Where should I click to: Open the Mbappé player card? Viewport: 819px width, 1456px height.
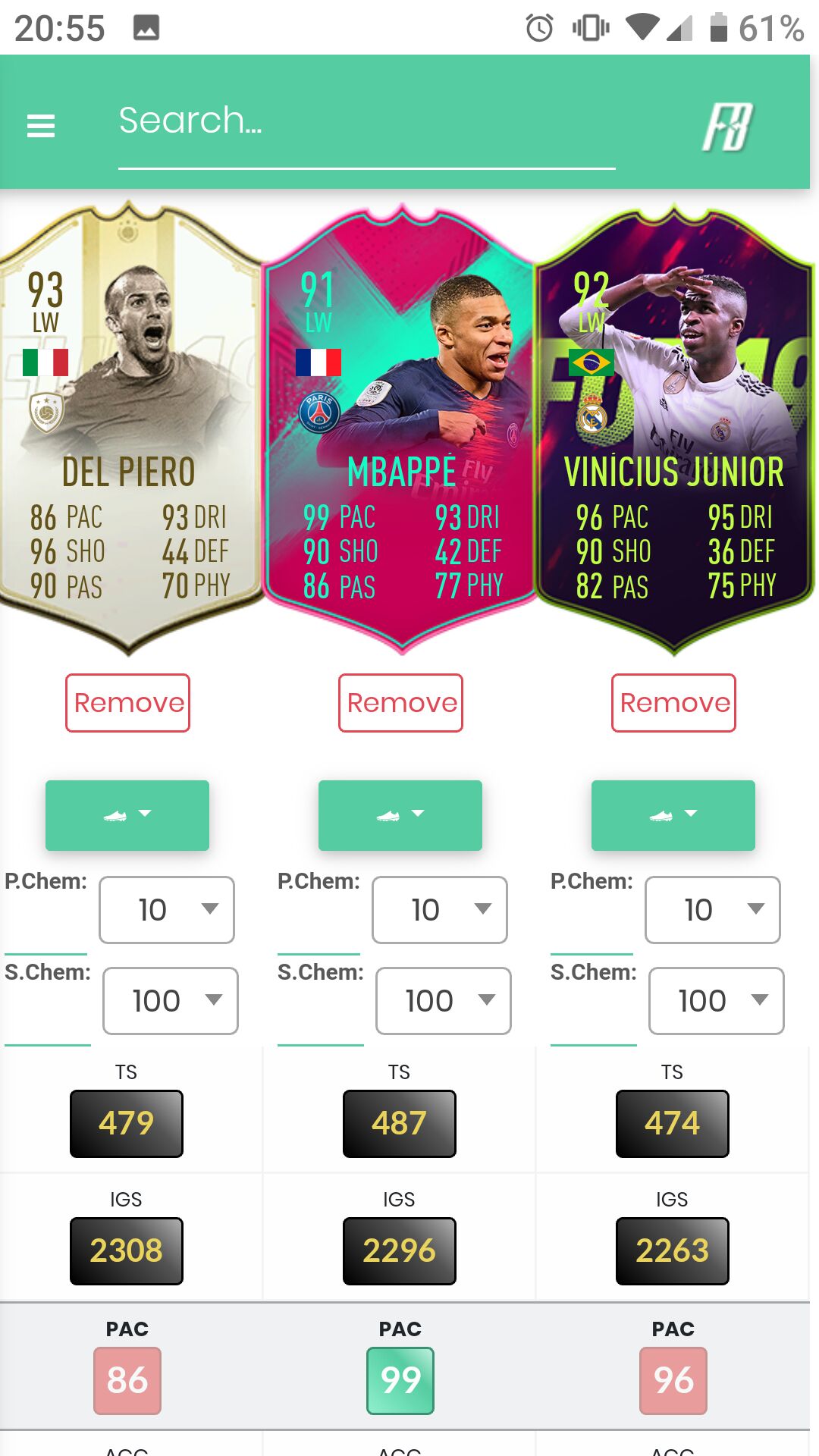click(x=401, y=429)
